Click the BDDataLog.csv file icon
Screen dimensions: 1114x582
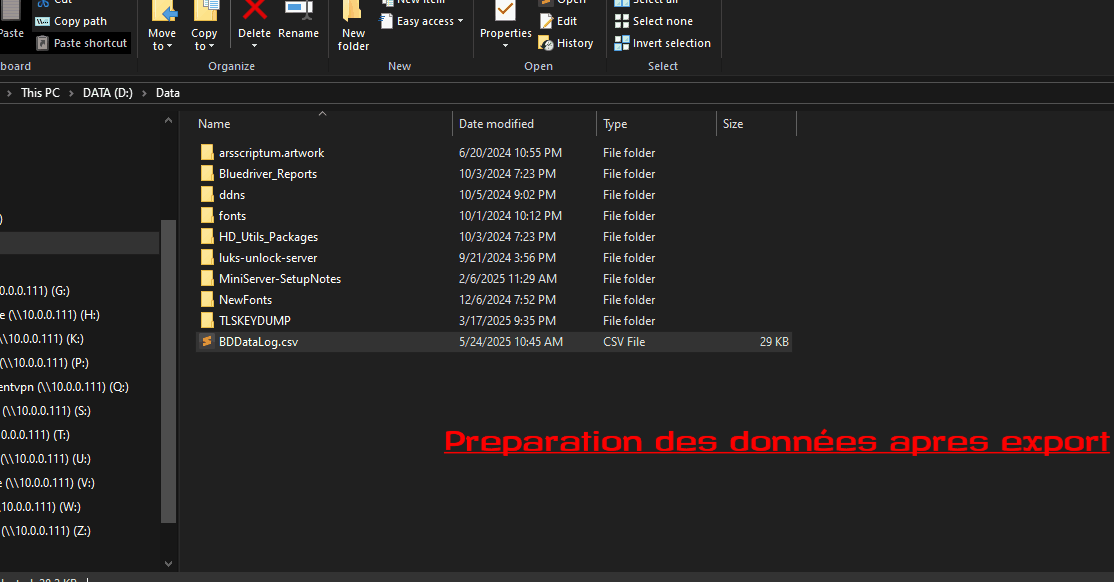click(x=207, y=341)
